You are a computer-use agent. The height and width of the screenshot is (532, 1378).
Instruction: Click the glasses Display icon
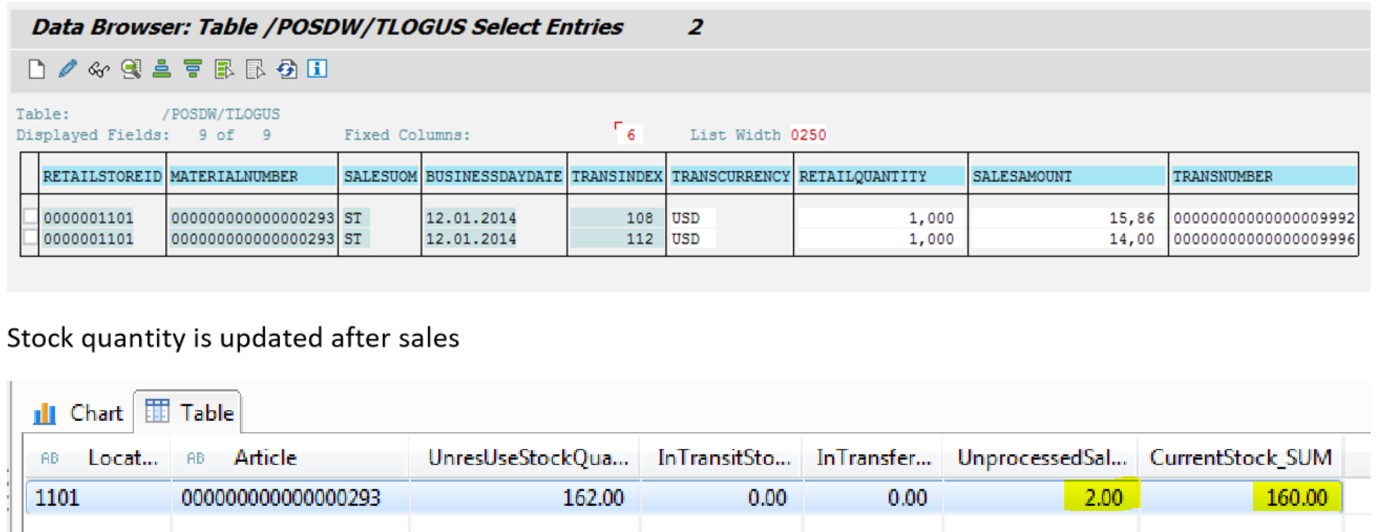pyautogui.click(x=98, y=69)
